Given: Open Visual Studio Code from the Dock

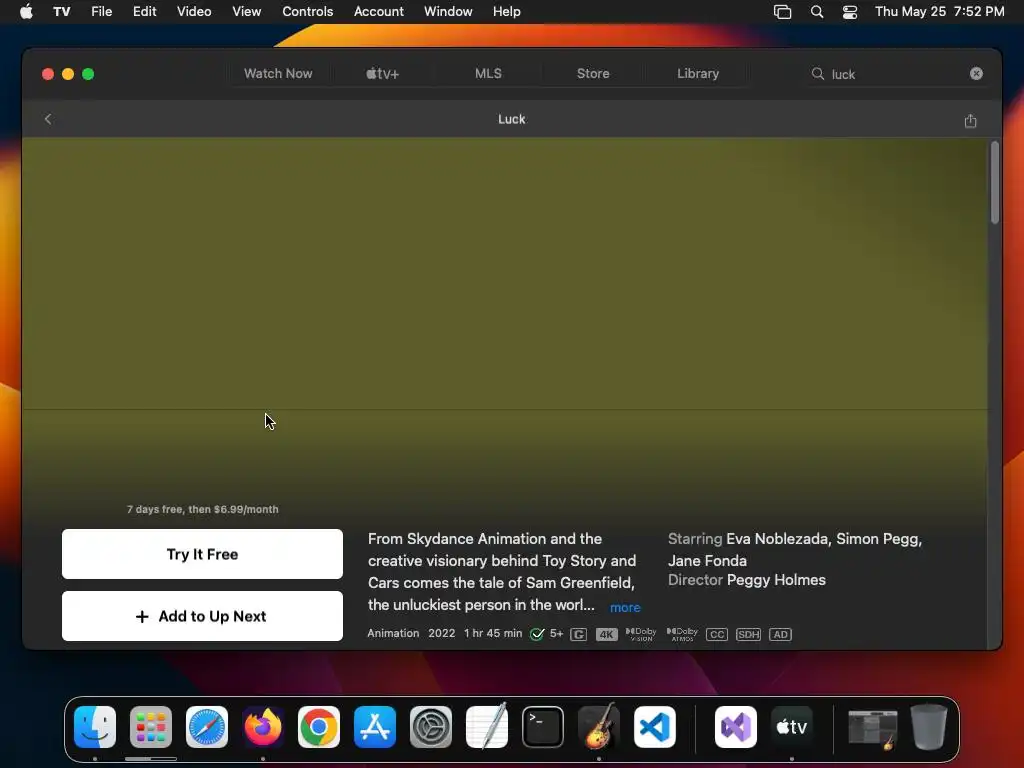Looking at the screenshot, I should pos(654,727).
